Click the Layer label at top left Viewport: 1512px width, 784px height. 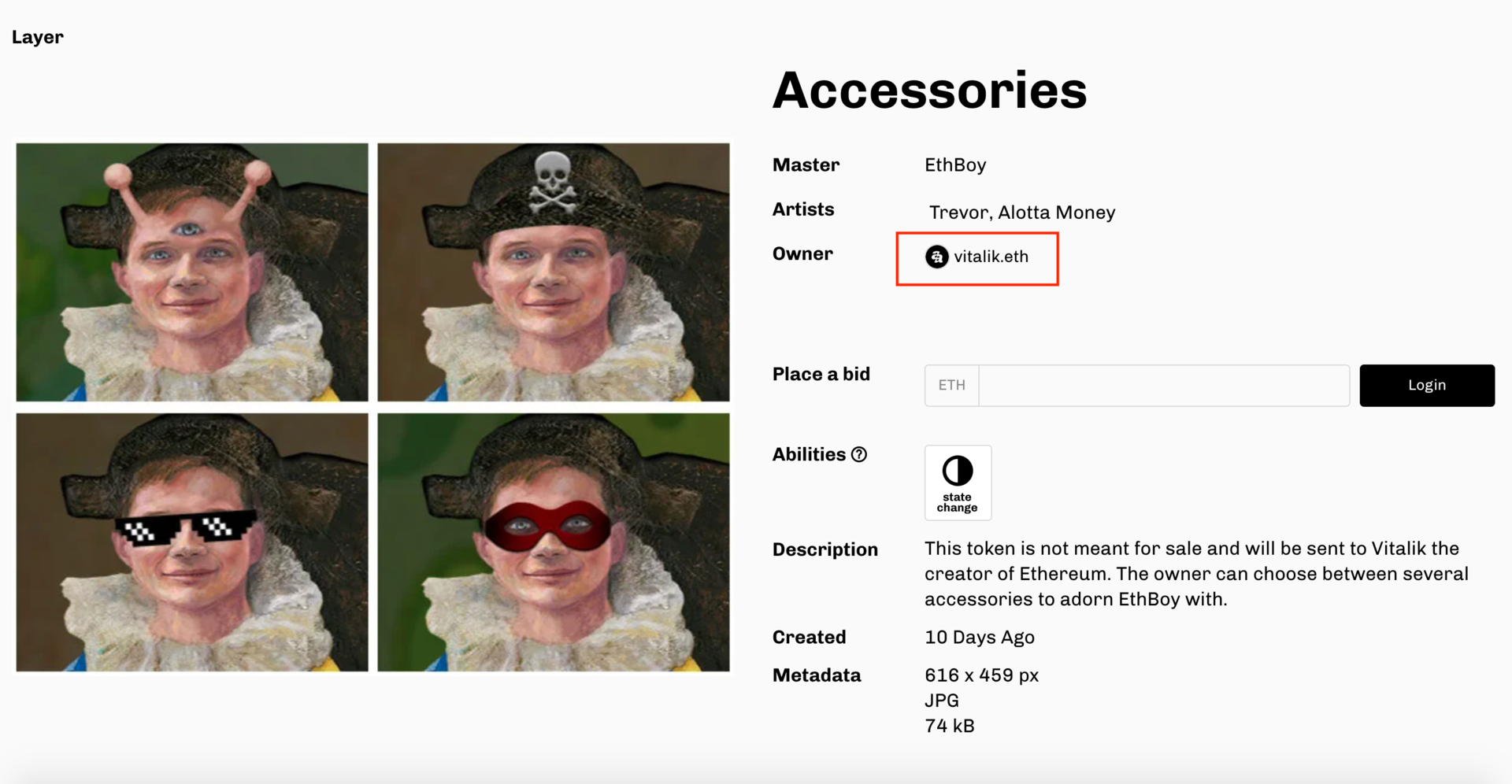(37, 37)
